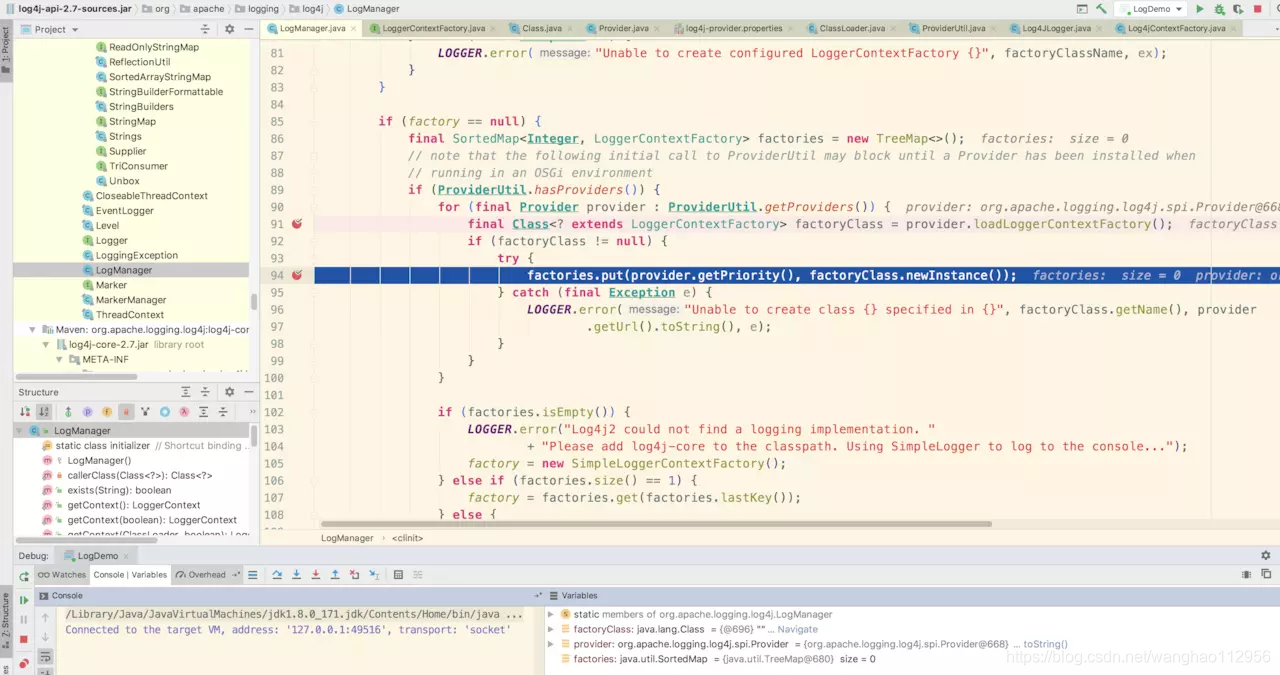Run with coverage icon in top toolbar
Screen dimensions: 1280x675
point(1238,9)
